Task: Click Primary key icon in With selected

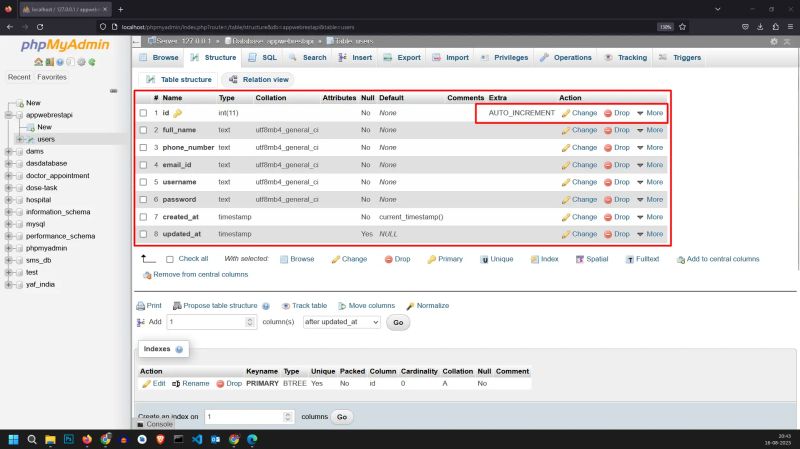Action: [x=432, y=259]
